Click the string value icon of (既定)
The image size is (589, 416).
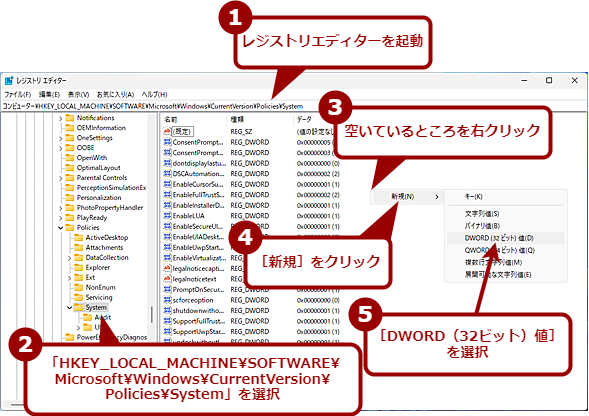168,132
